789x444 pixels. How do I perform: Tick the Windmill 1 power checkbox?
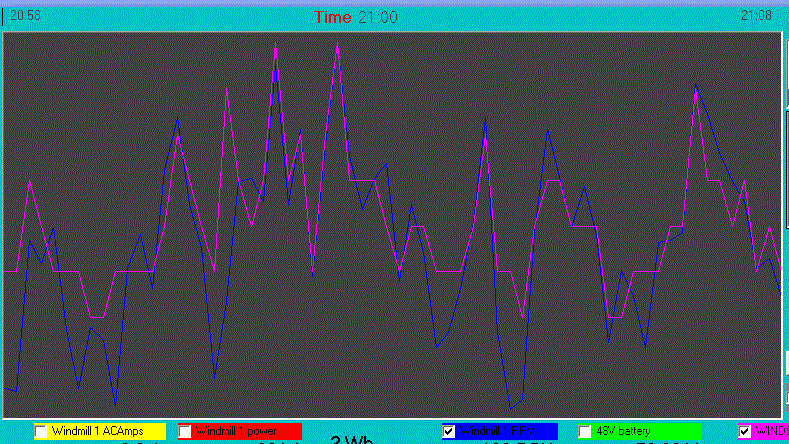coord(185,431)
